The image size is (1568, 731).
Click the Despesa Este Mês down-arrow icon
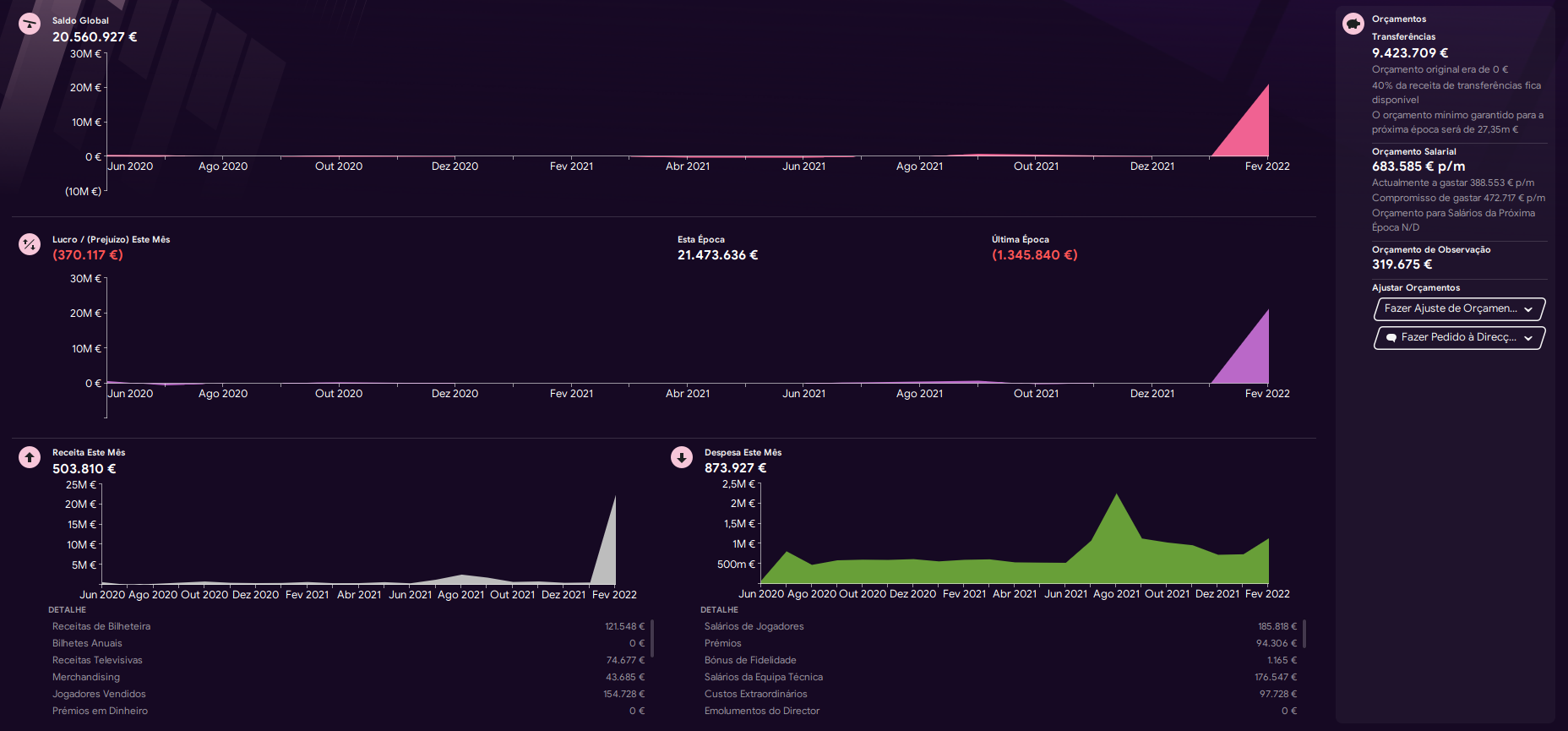tap(682, 457)
